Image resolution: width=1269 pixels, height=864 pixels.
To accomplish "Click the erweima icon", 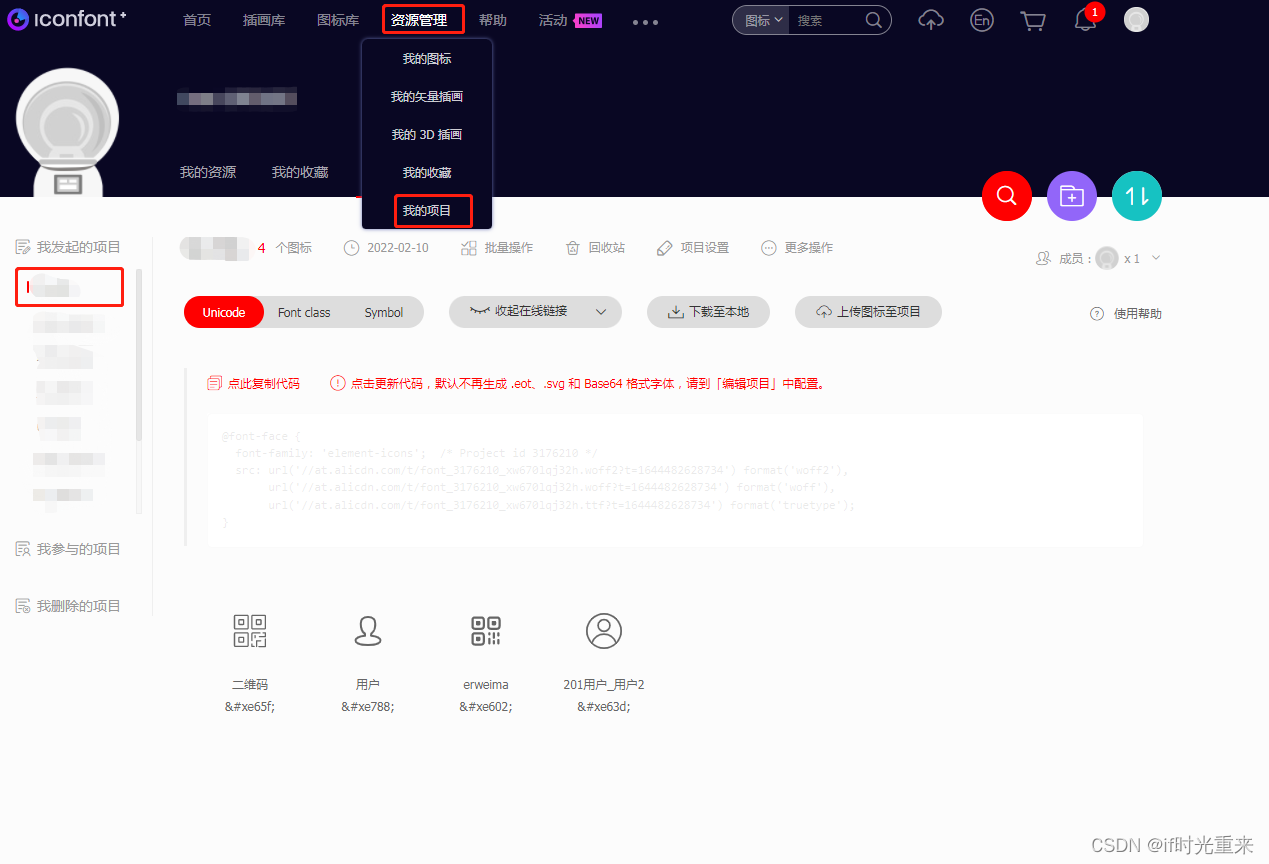I will tap(486, 631).
